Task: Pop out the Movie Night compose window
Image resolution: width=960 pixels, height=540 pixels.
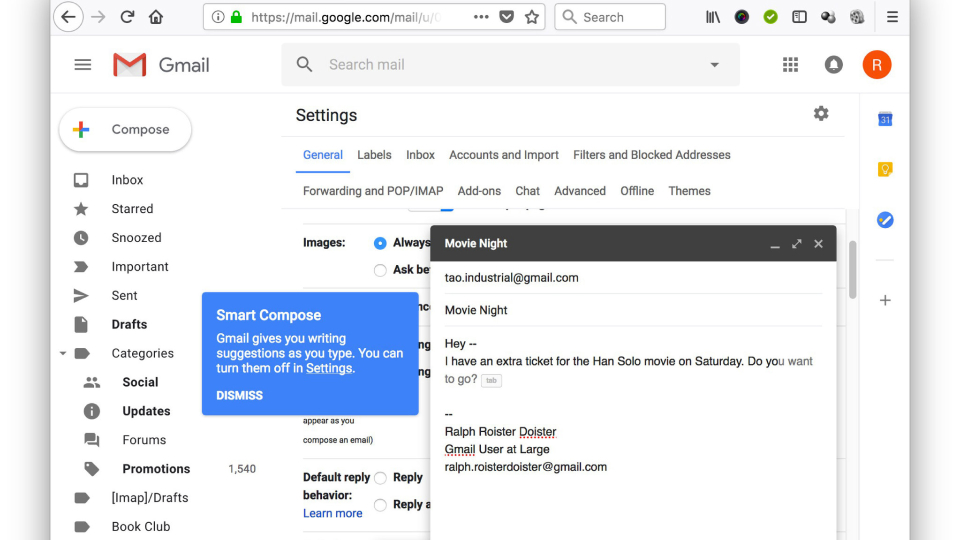Action: coord(797,244)
